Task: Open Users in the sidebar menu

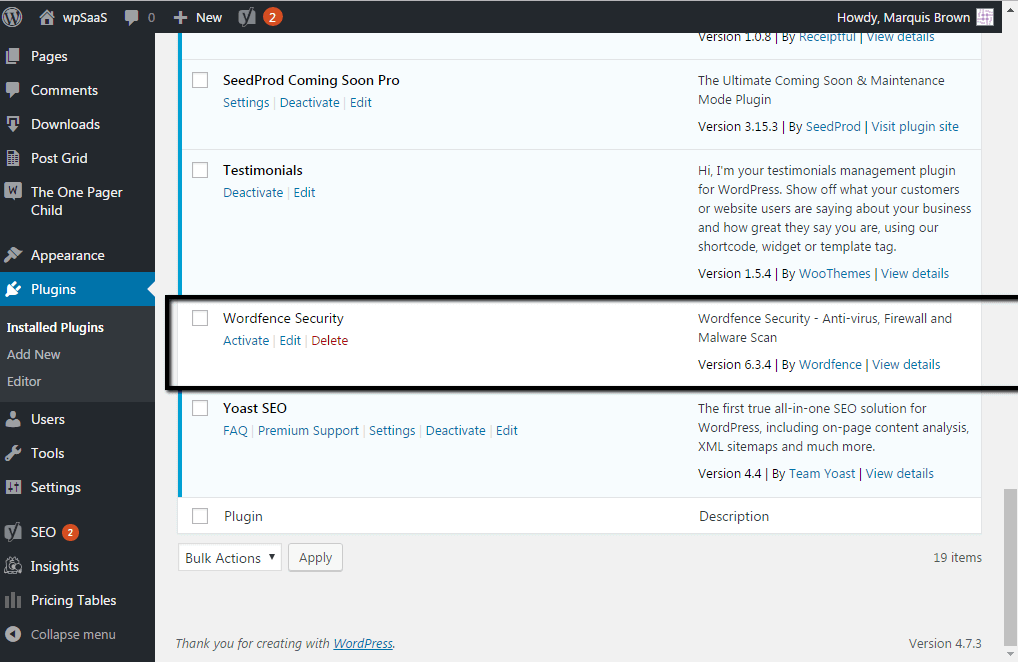Action: (48, 419)
